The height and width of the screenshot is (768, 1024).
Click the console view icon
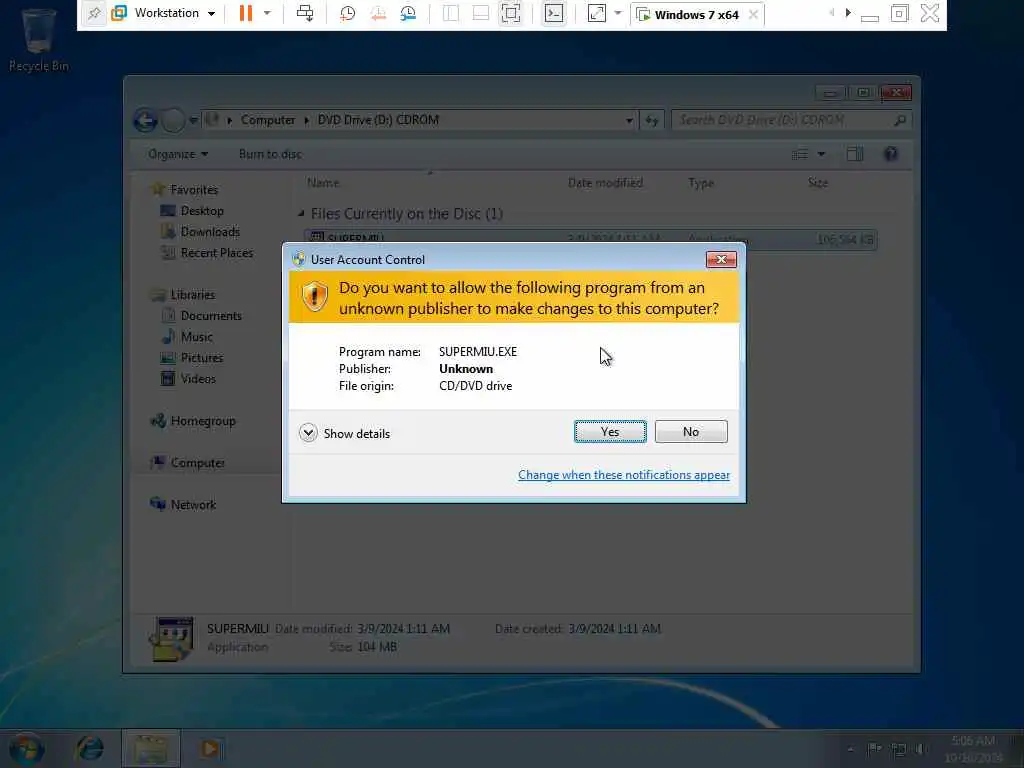554,14
